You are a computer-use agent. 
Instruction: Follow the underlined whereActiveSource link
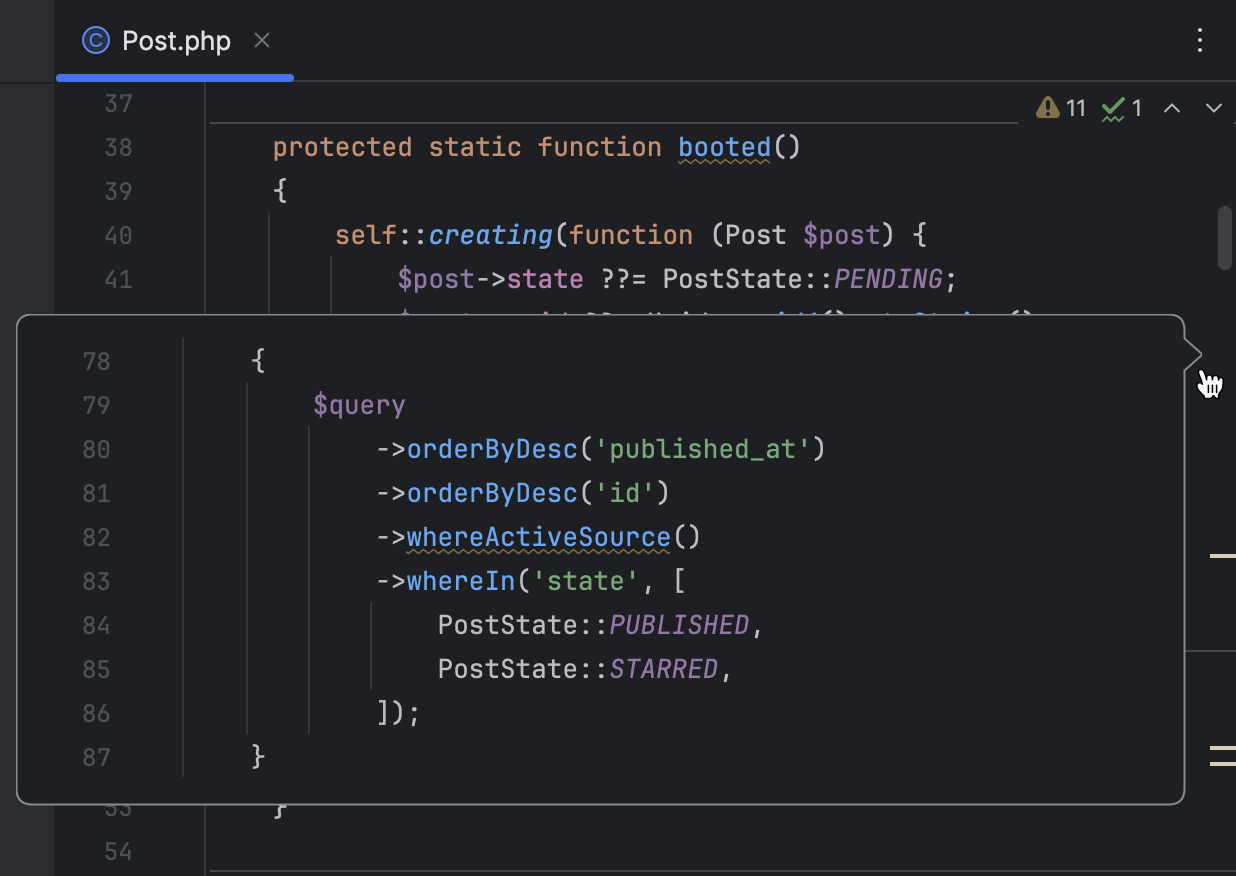point(539,537)
